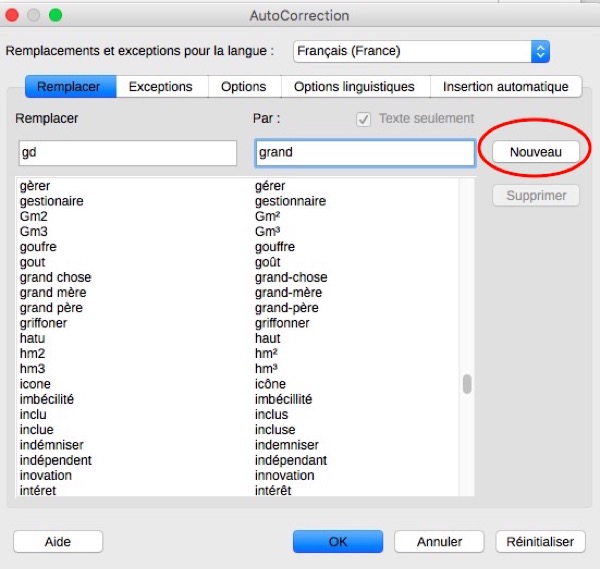
Task: Select the gestionaire entry in the list
Action: tap(52, 201)
